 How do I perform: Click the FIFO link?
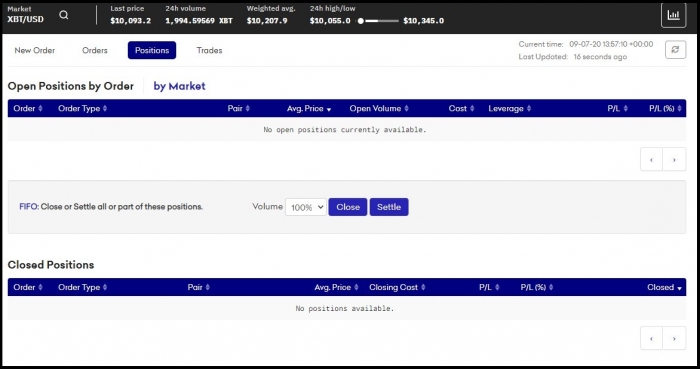pos(29,207)
